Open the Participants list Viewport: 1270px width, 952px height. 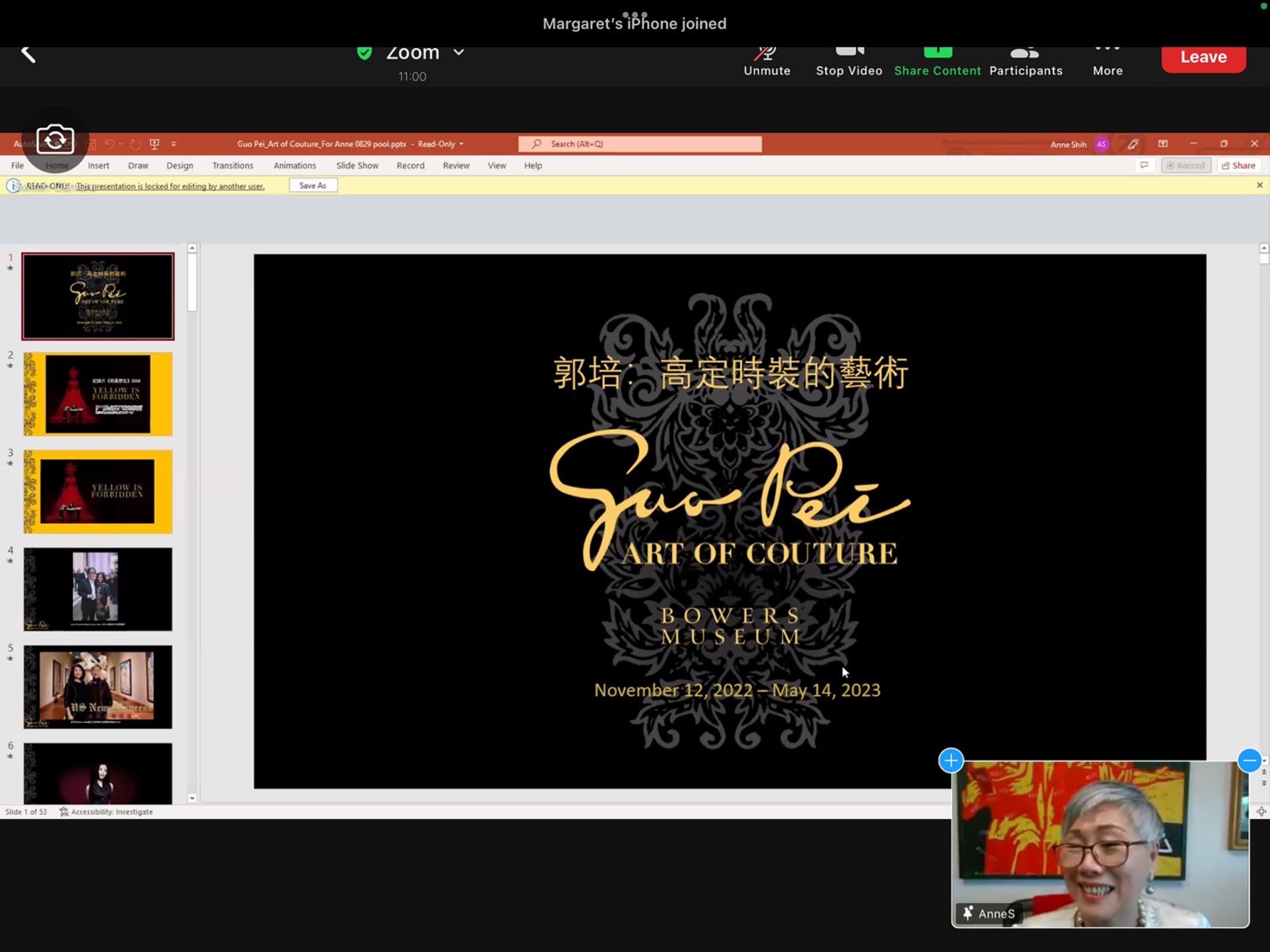click(1026, 62)
